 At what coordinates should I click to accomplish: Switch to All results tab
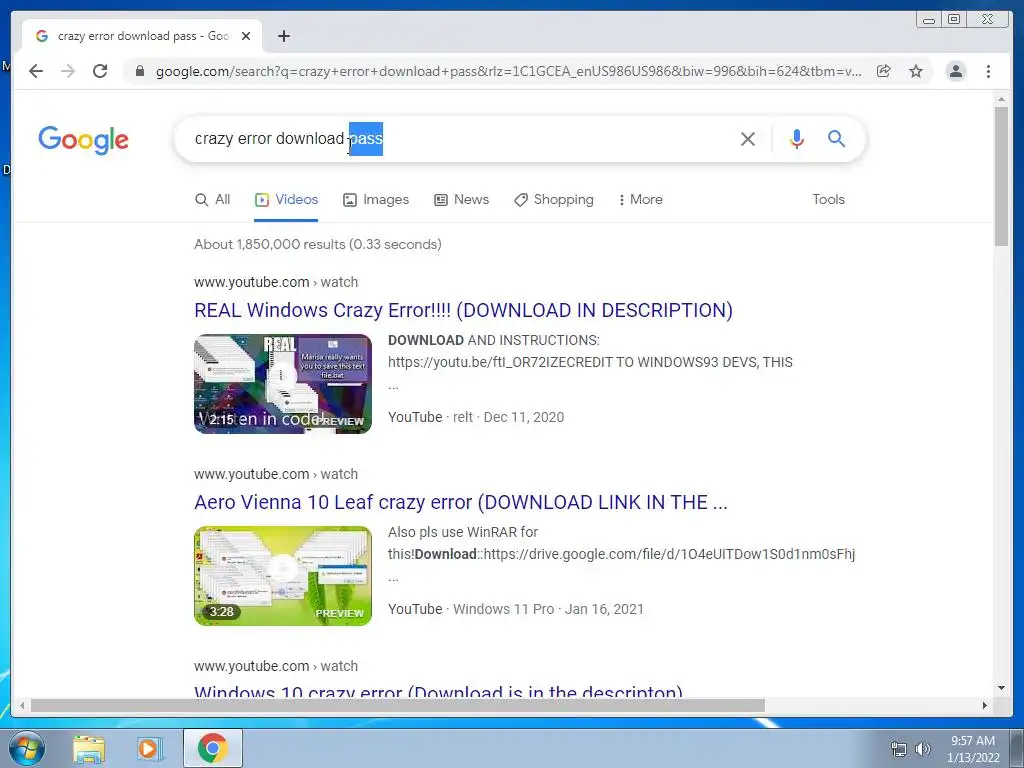213,200
